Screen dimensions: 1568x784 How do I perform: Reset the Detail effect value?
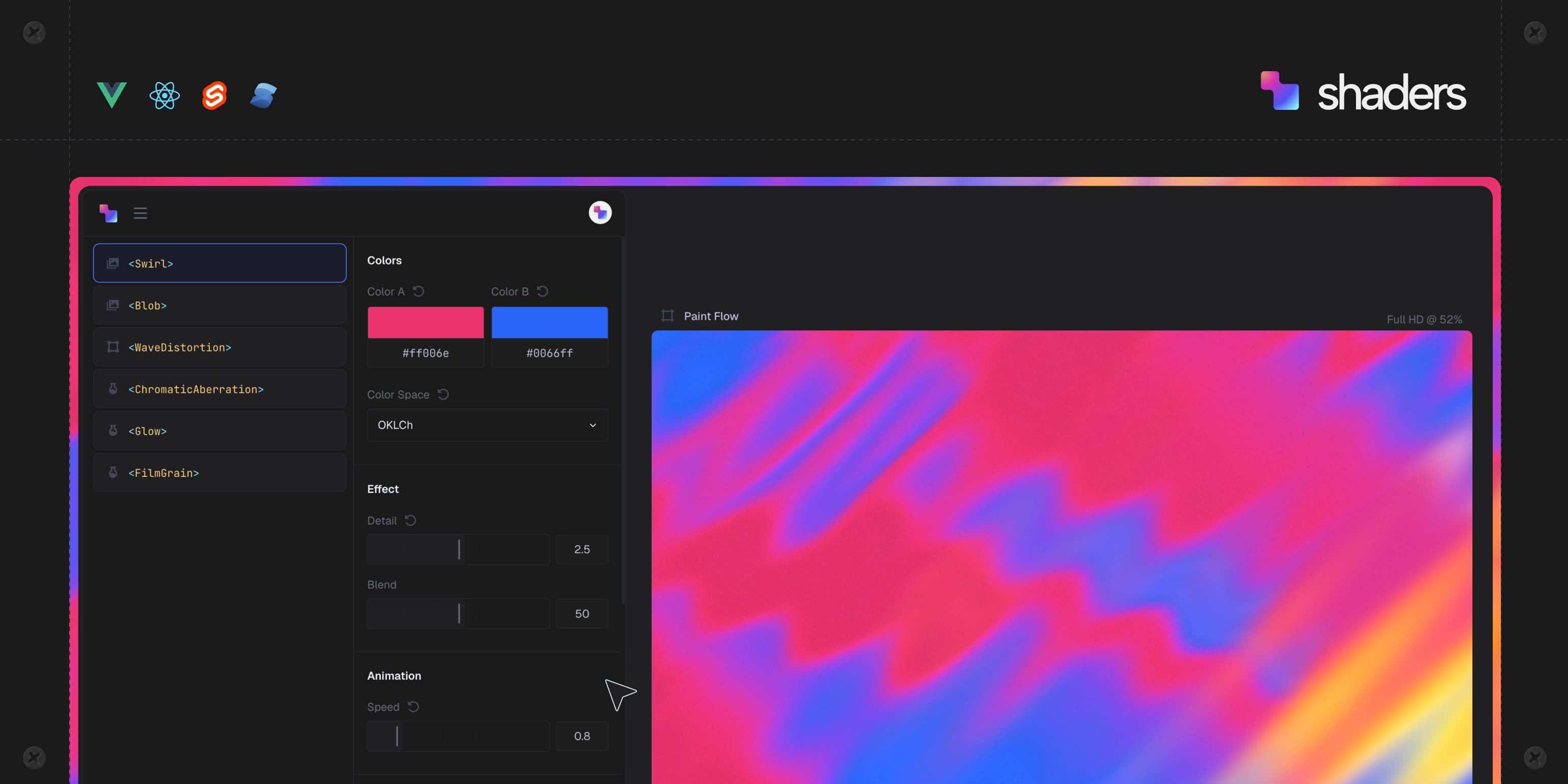point(410,521)
